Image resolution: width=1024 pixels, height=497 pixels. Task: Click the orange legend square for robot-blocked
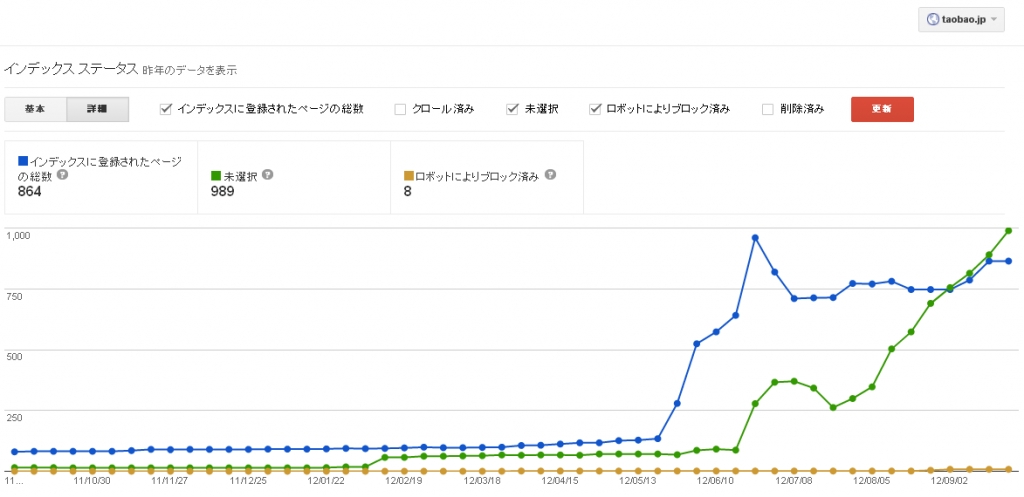pos(408,175)
